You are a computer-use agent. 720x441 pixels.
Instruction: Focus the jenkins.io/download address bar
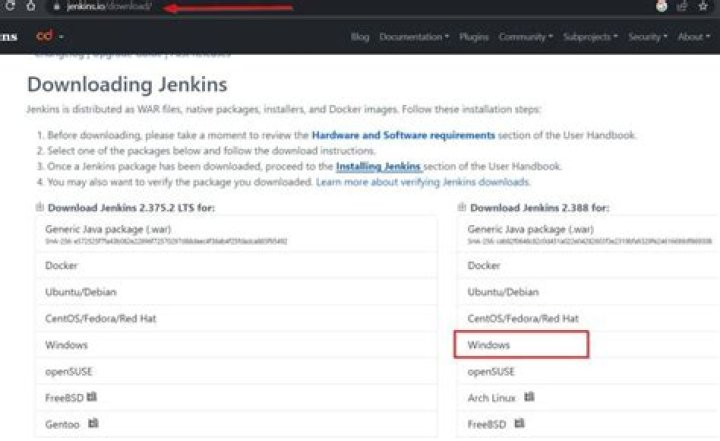109,7
